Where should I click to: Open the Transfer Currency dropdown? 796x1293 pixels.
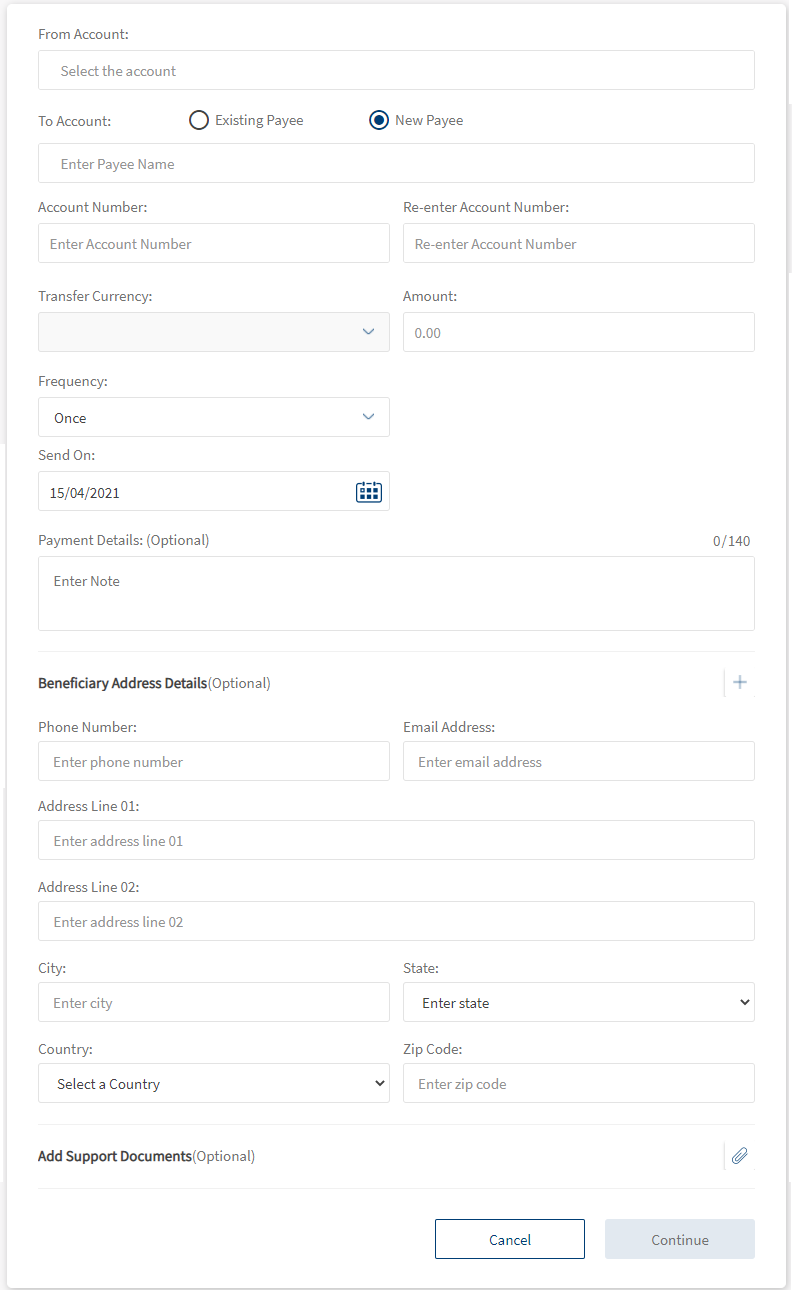(x=213, y=332)
